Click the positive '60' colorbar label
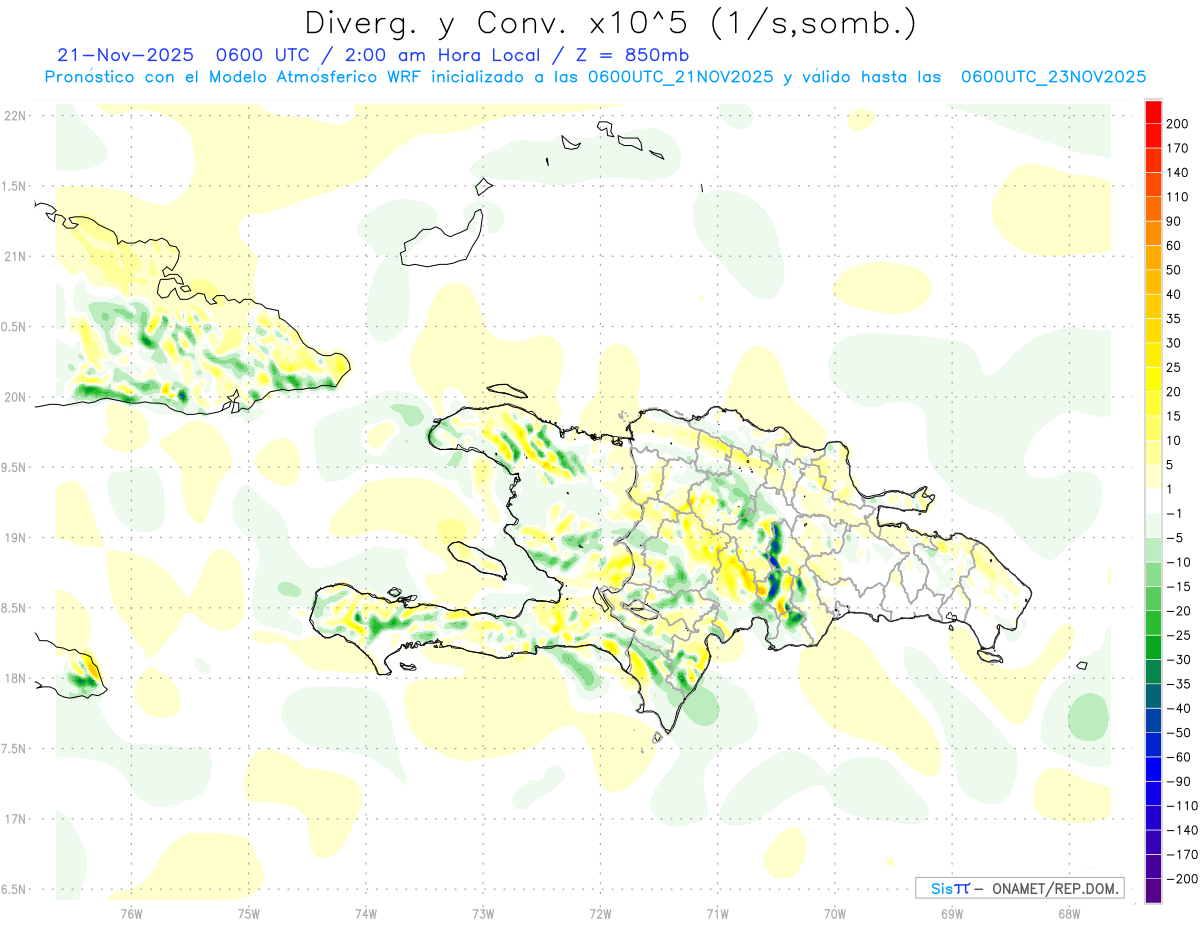The height and width of the screenshot is (927, 1200). click(x=1174, y=246)
